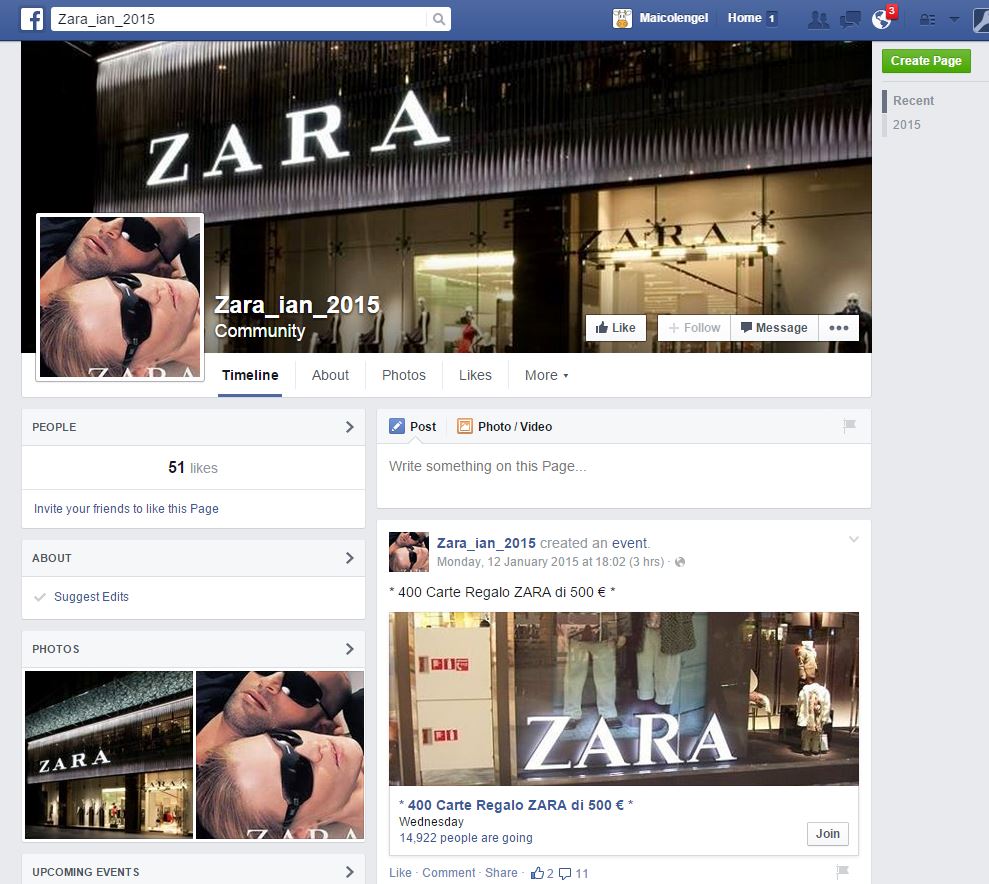This screenshot has height=884, width=989.
Task: Click Invite your friends to like this Page
Action: pyautogui.click(x=126, y=509)
